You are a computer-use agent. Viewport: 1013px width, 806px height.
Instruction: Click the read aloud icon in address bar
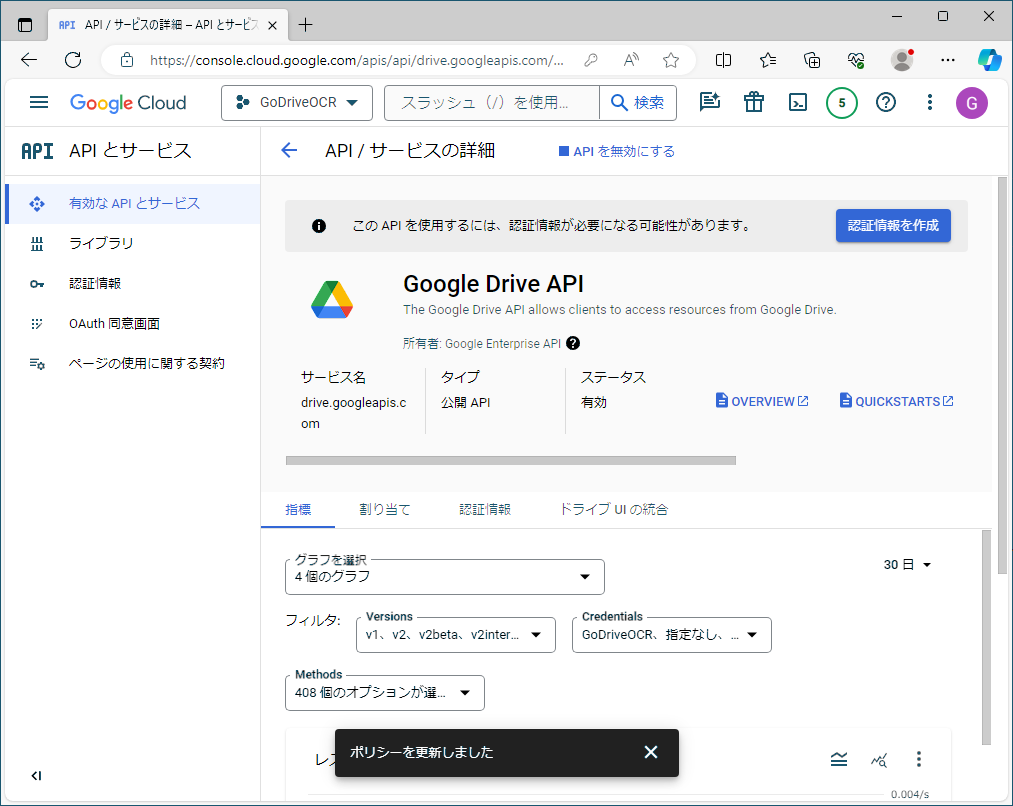click(x=631, y=60)
